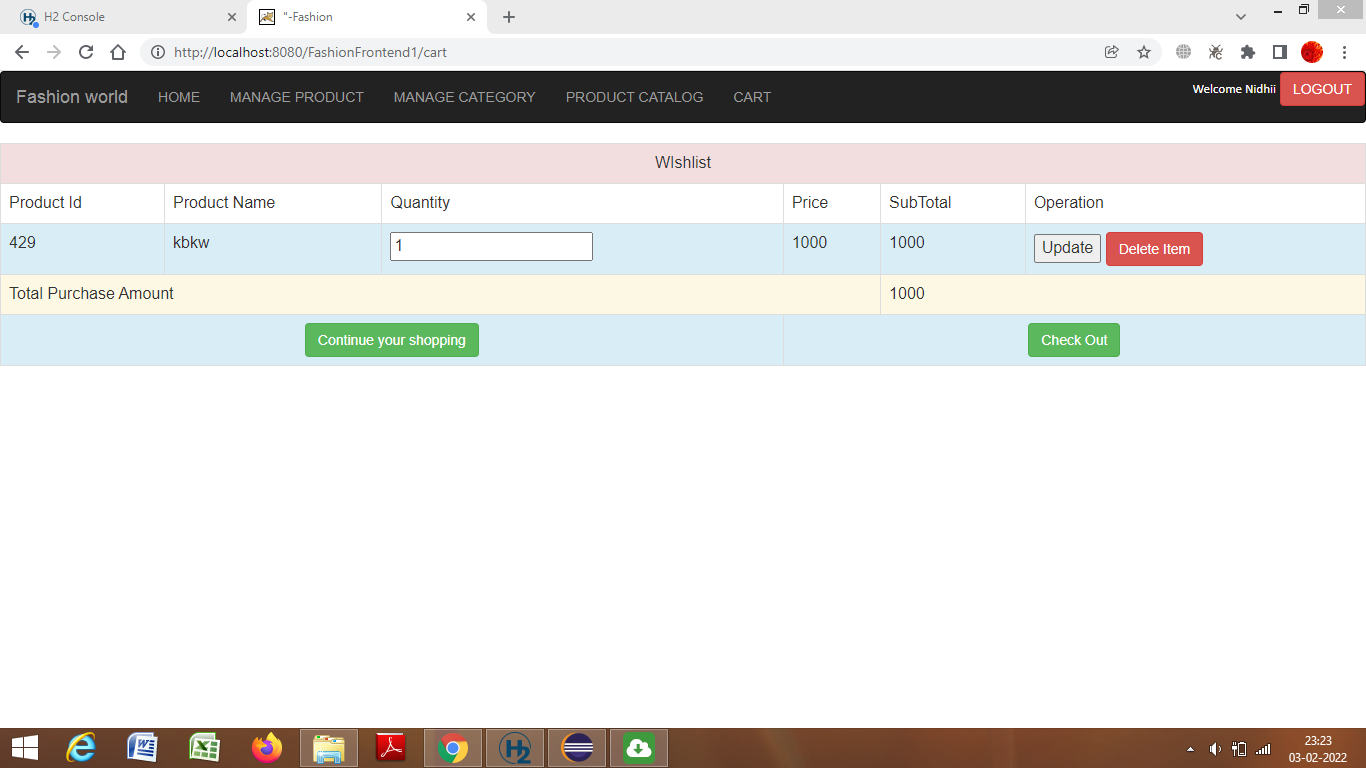Refresh the current page
Viewport: 1366px width, 768px height.
pyautogui.click(x=86, y=51)
